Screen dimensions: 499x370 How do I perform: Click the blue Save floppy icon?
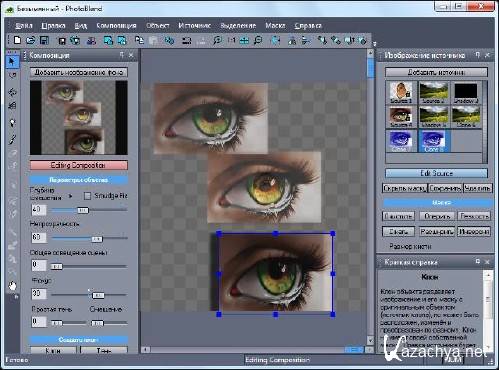(x=44, y=40)
